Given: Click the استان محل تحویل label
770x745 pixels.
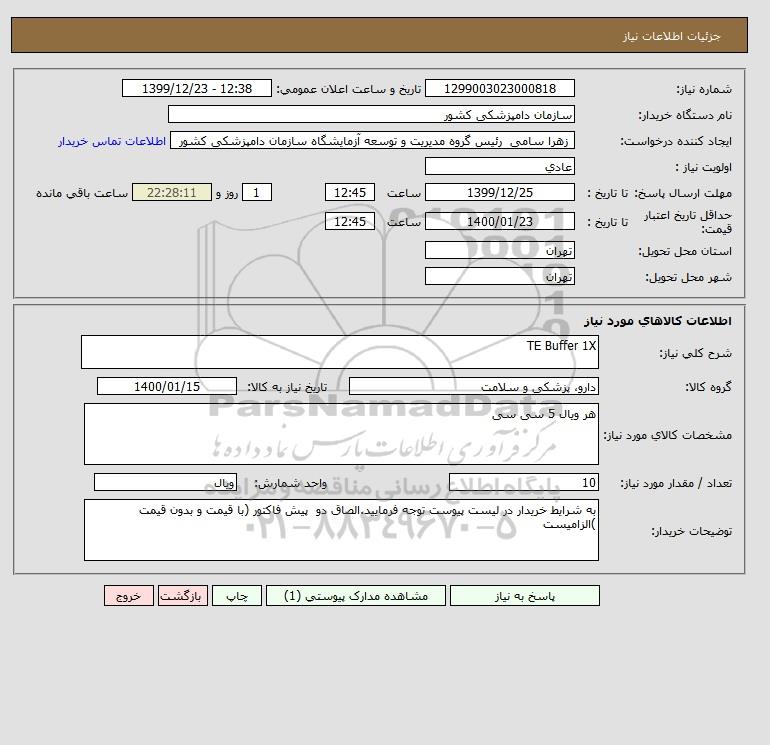Looking at the screenshot, I should pos(685,251).
